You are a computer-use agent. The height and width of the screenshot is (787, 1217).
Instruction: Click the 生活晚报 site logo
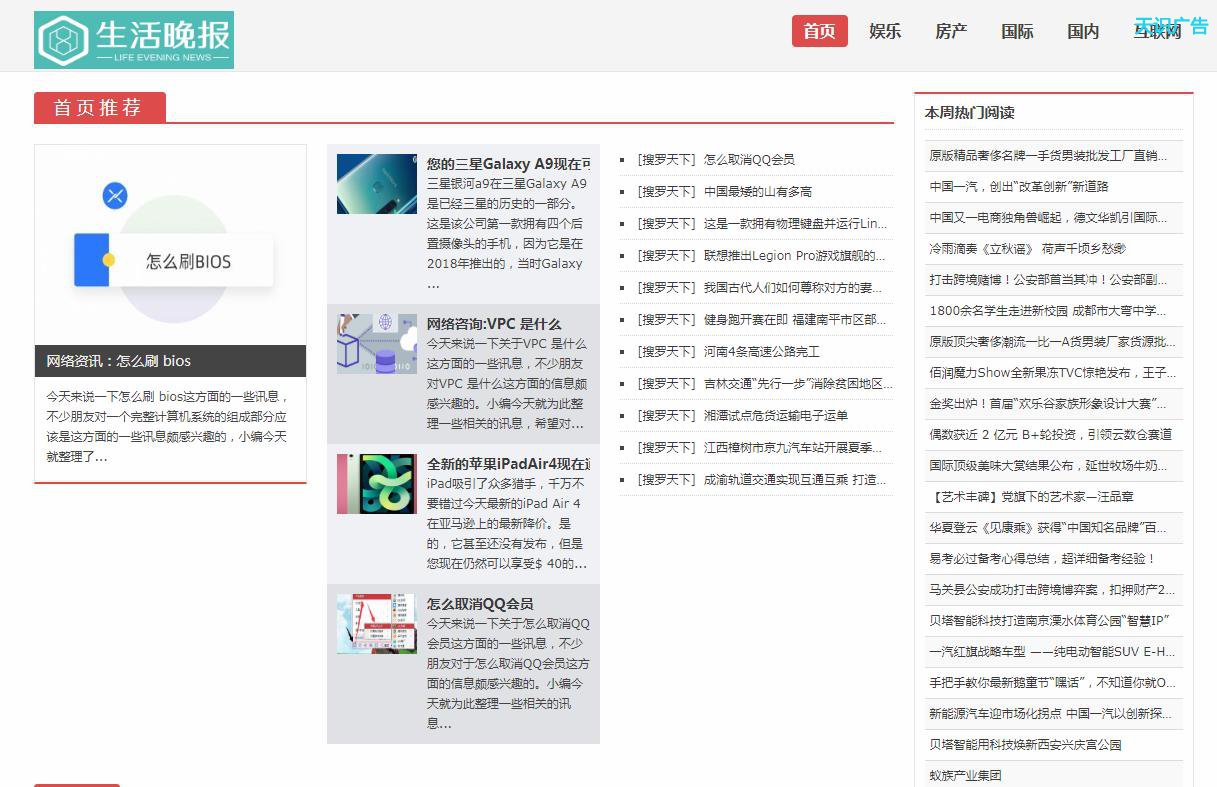(x=134, y=40)
